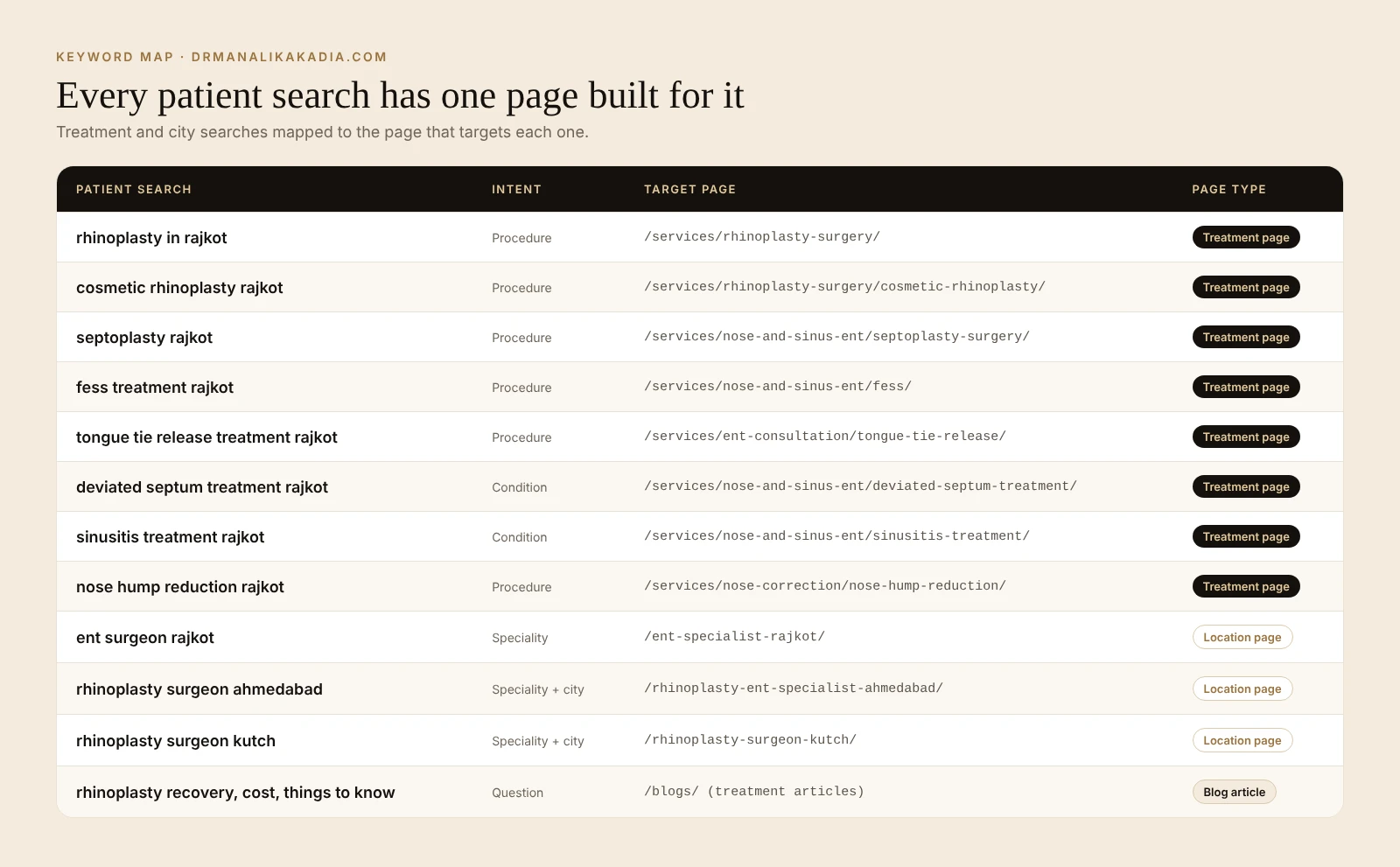Screen dimensions: 1400x867
Task: Click "rhinoplasty recovery, cost, things to know"
Action: pos(235,793)
